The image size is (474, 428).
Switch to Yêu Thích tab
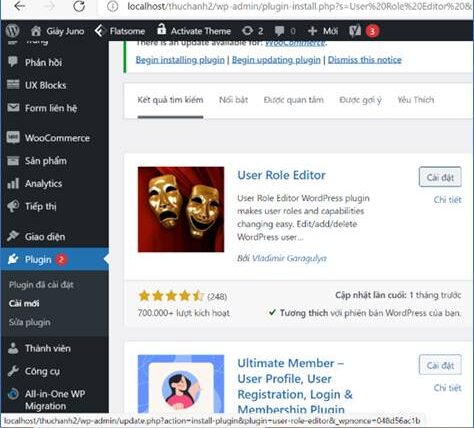(x=416, y=100)
